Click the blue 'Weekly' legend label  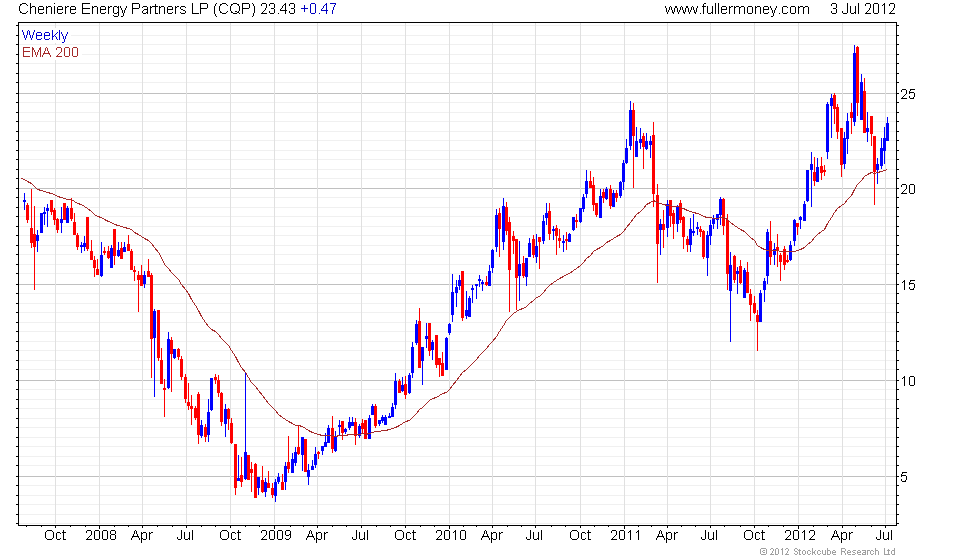(x=44, y=36)
